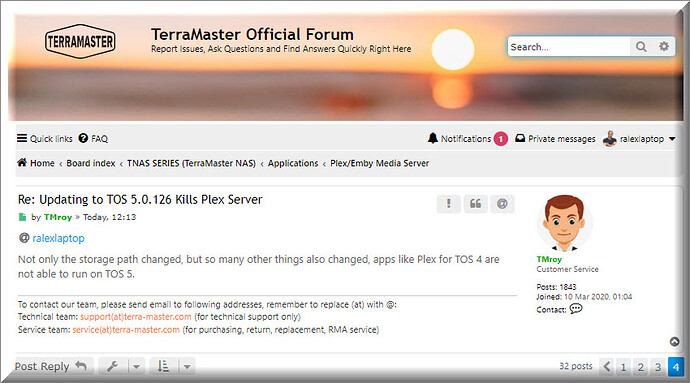Report this post exclamation icon
The image size is (690, 383).
(x=448, y=204)
